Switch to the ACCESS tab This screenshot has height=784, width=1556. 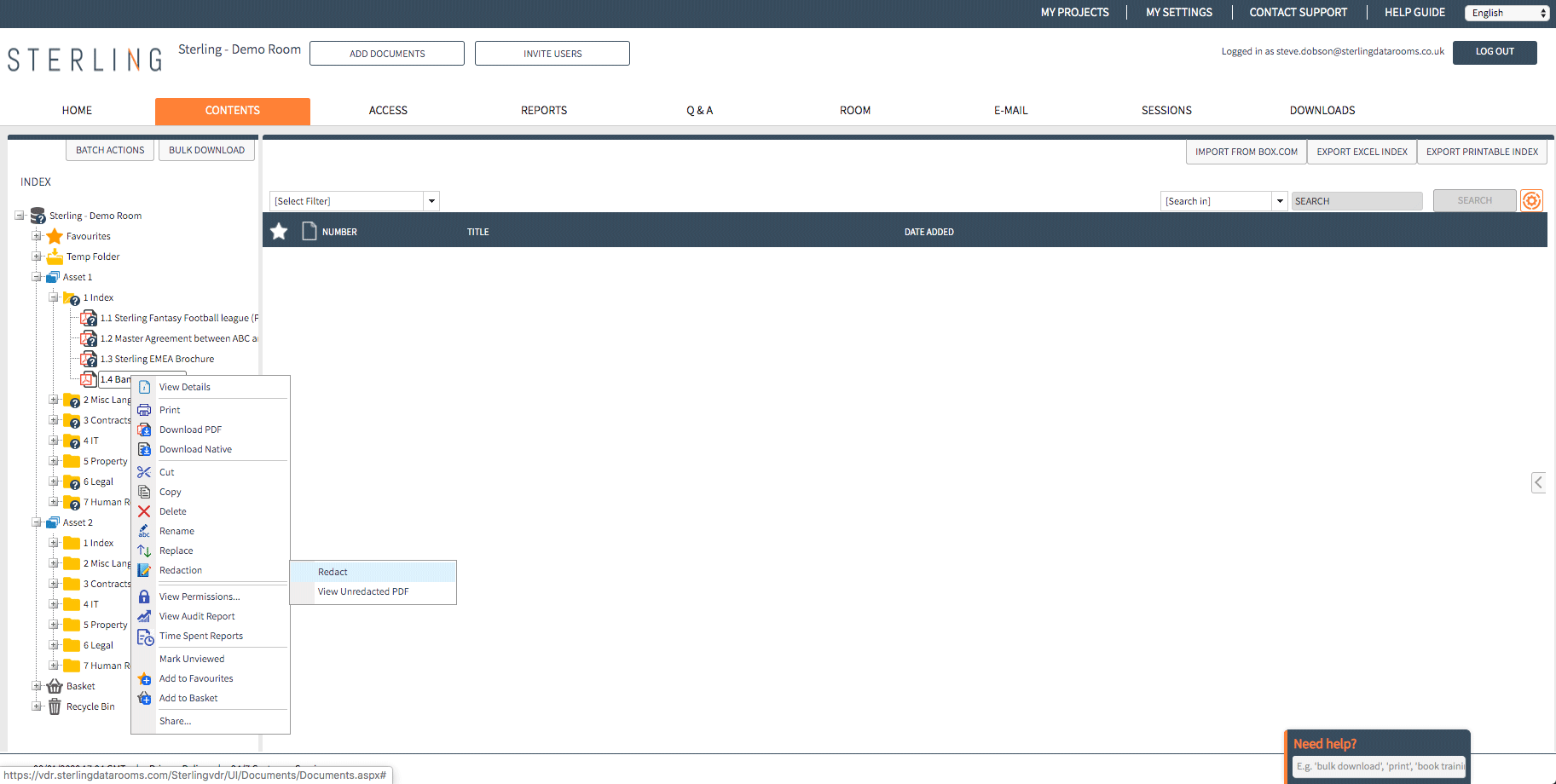388,111
